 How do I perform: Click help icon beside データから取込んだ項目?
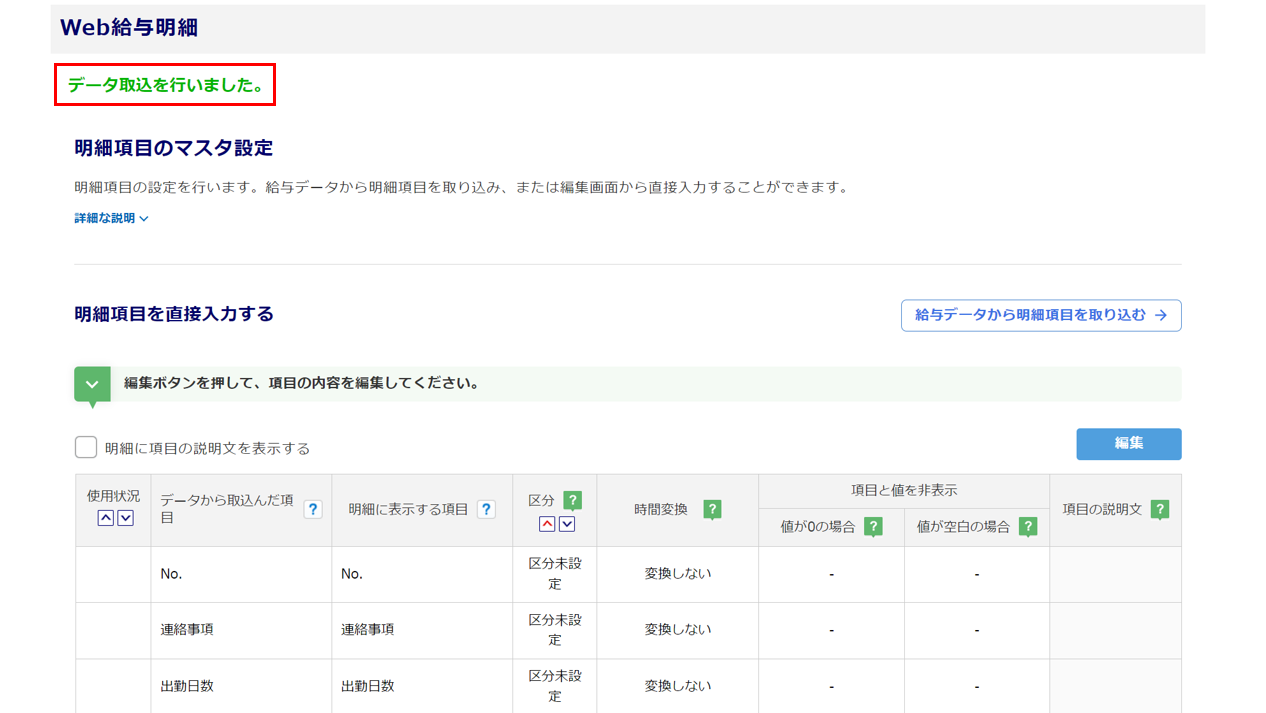[313, 509]
